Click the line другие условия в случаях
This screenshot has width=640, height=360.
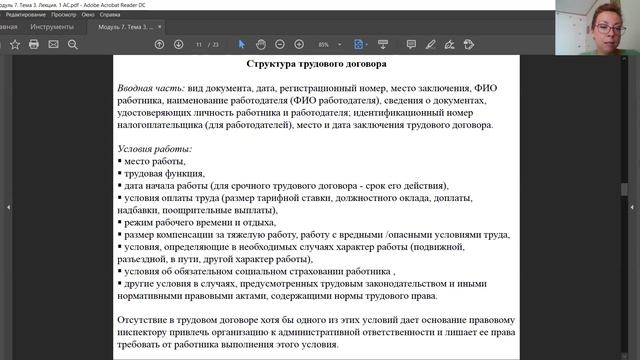click(x=302, y=290)
